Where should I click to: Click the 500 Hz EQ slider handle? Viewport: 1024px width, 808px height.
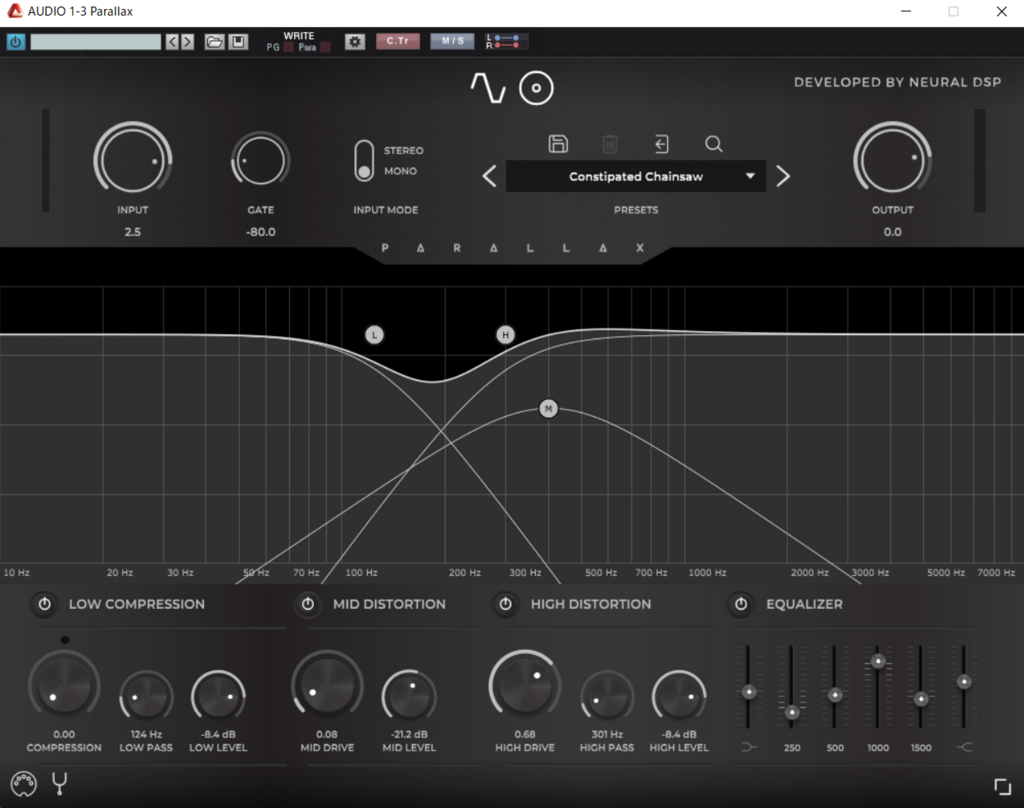pyautogui.click(x=835, y=694)
